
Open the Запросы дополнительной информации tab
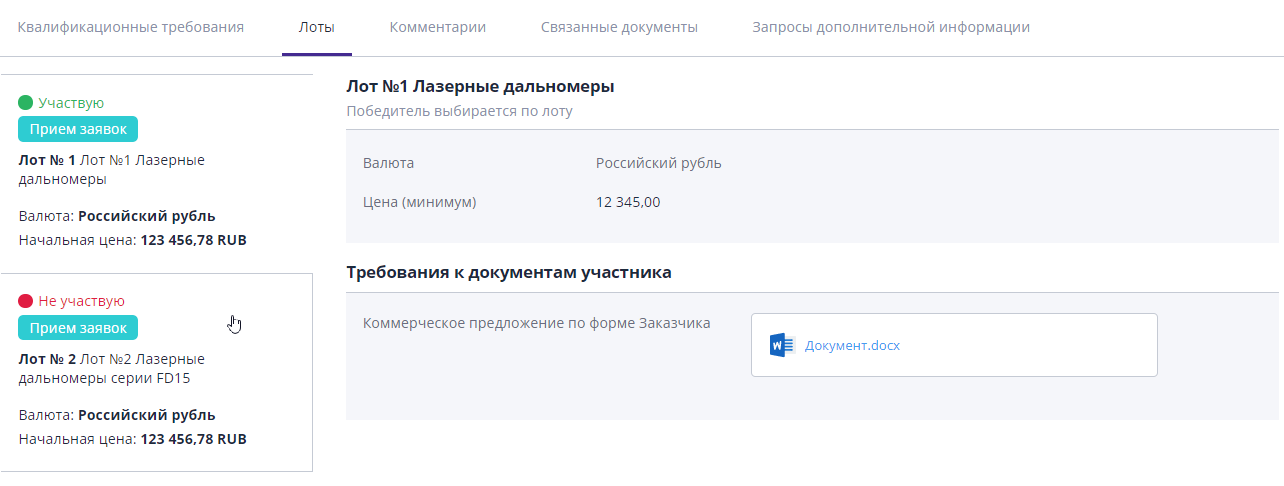890,27
